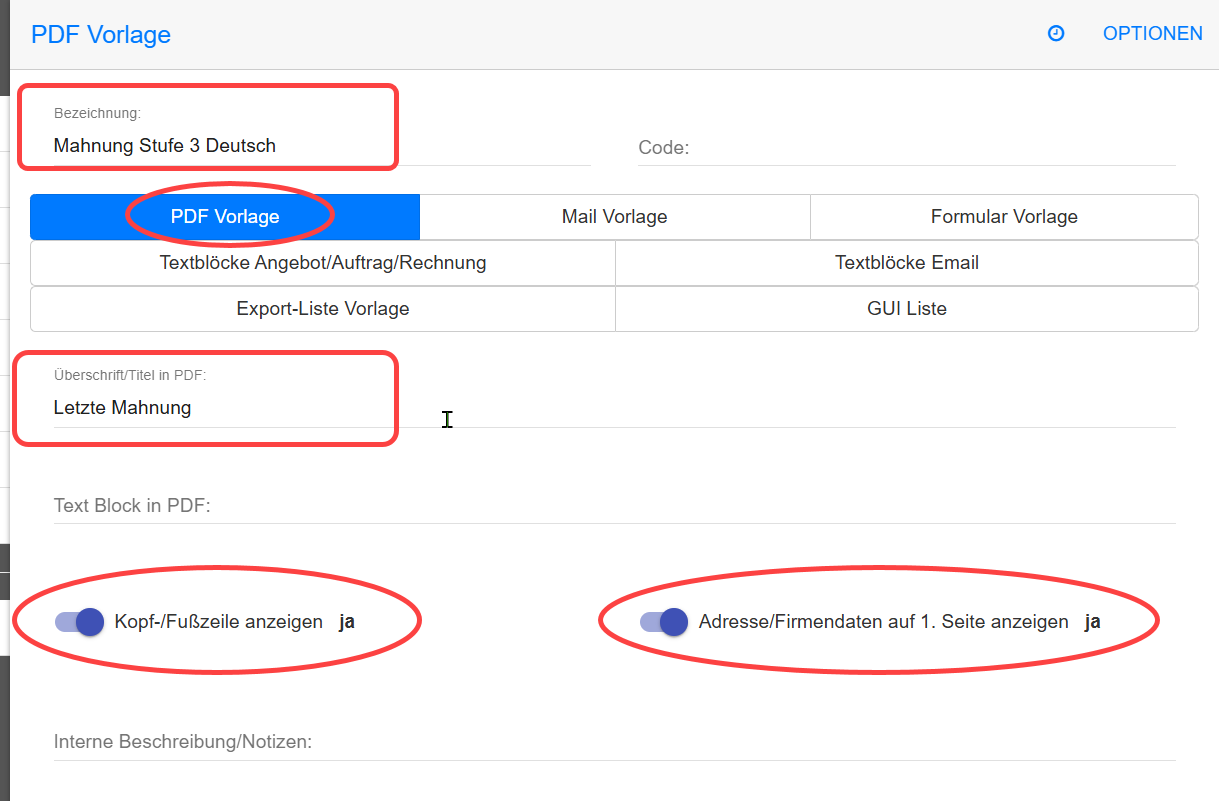Viewport: 1219px width, 801px height.
Task: Open the Textblöcke Email tab
Action: [907, 263]
